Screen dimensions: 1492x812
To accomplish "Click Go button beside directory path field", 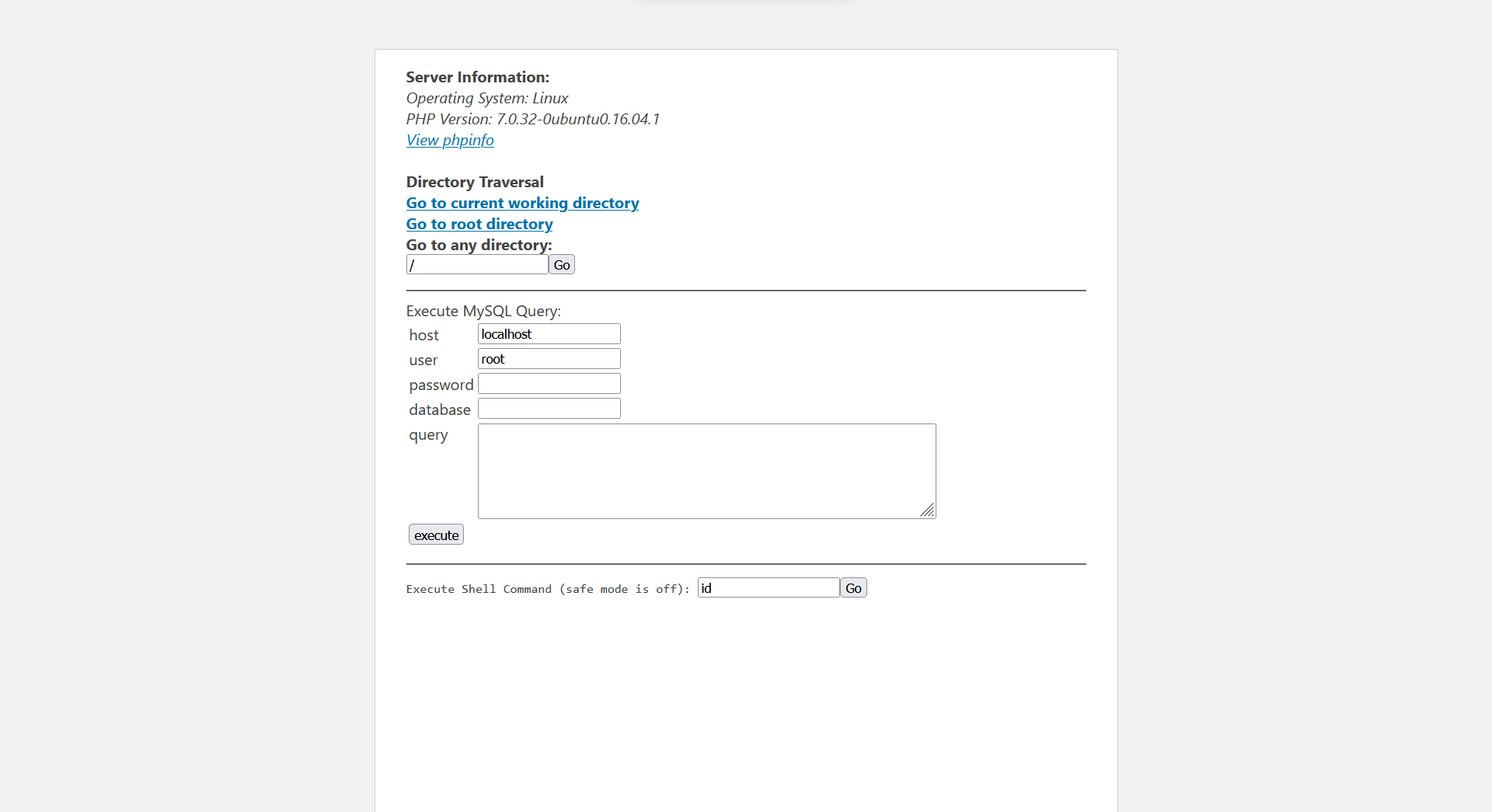I will click(562, 265).
